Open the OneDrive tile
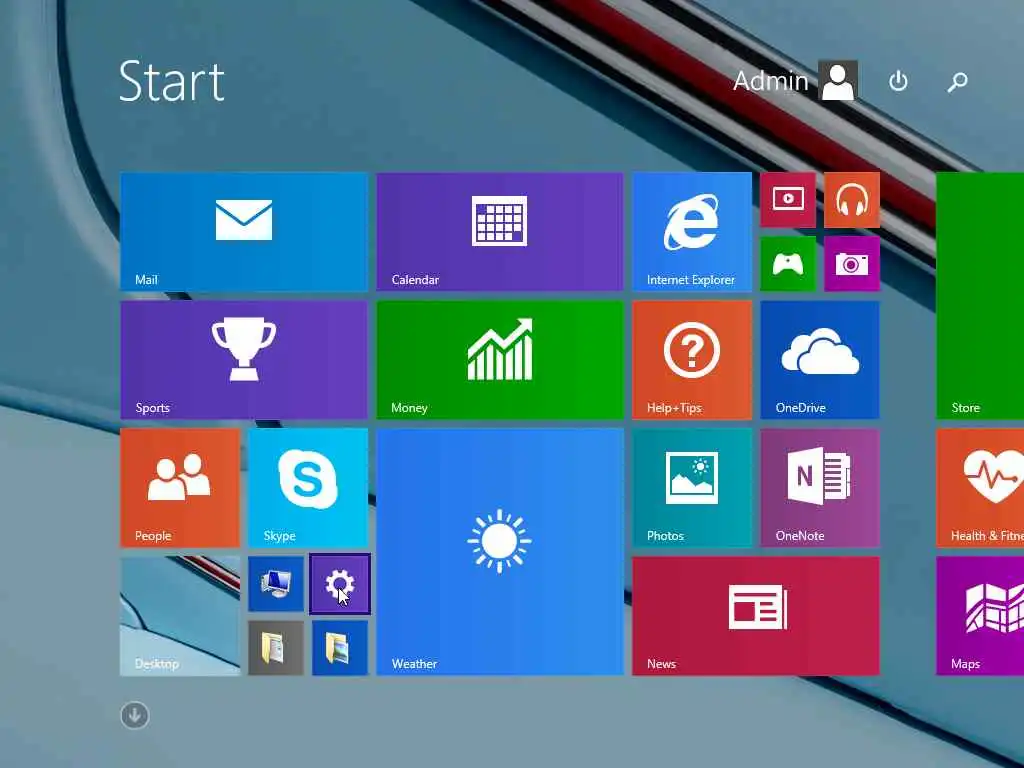Screen dimensions: 1024x768 pos(820,360)
